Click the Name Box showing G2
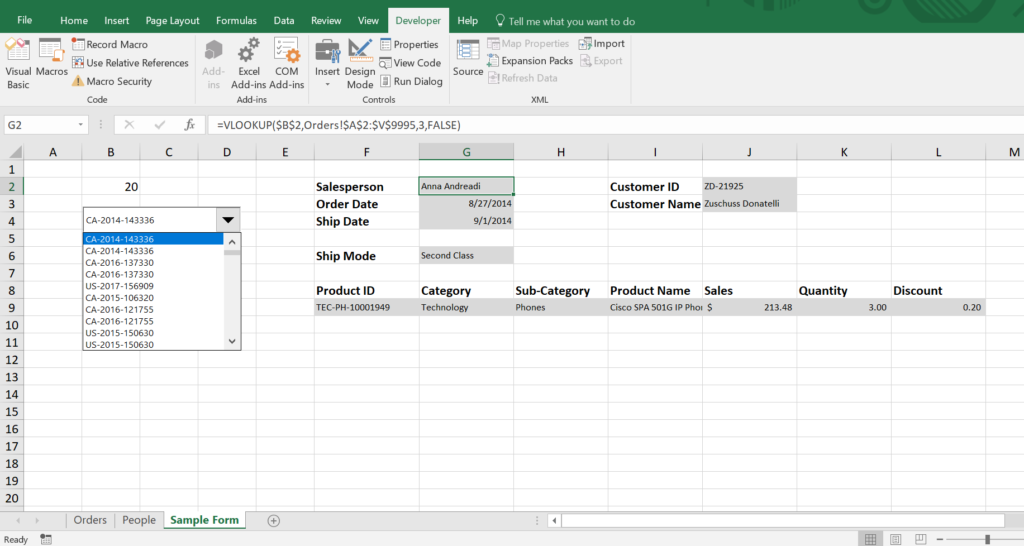1024x546 pixels. [x=39, y=125]
